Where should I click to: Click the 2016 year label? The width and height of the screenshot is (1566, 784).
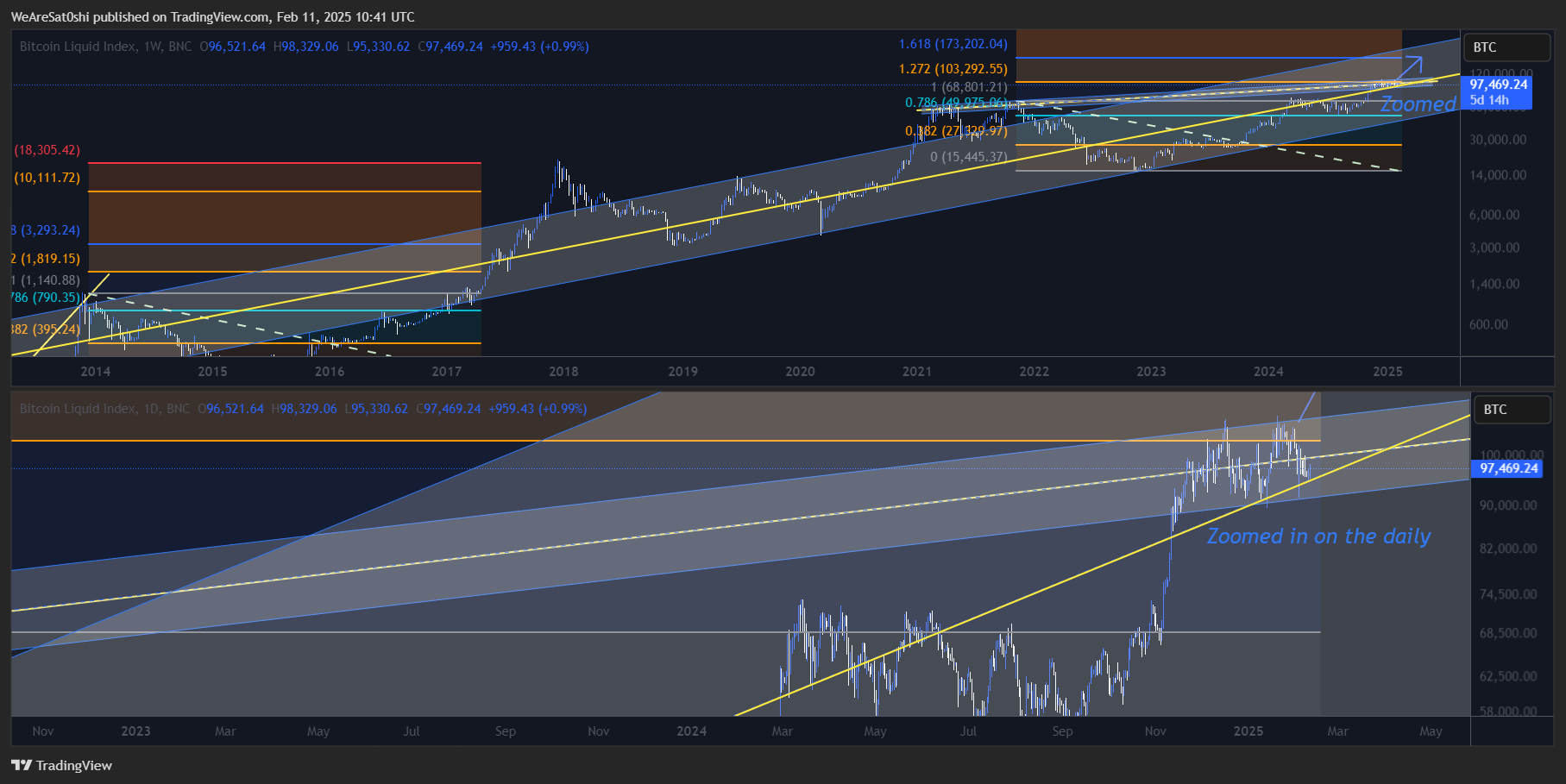(330, 372)
